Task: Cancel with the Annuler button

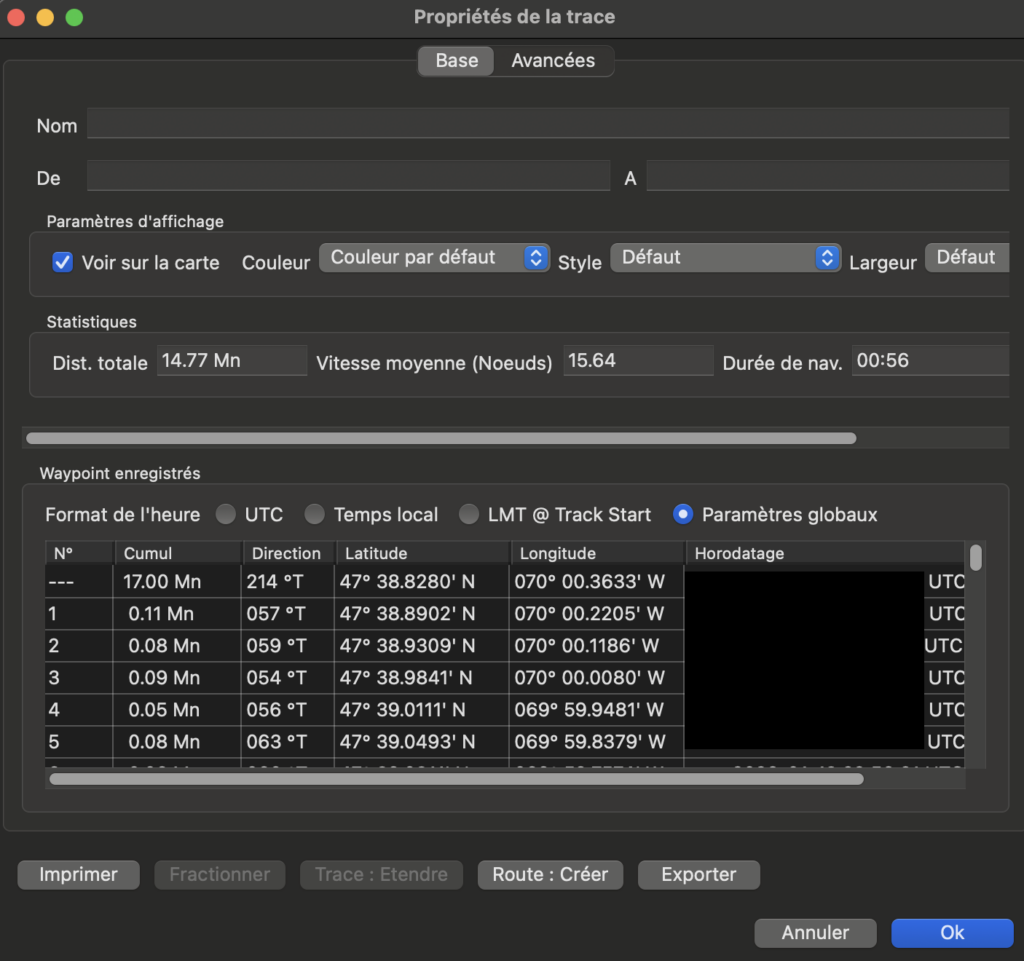Action: click(x=815, y=933)
